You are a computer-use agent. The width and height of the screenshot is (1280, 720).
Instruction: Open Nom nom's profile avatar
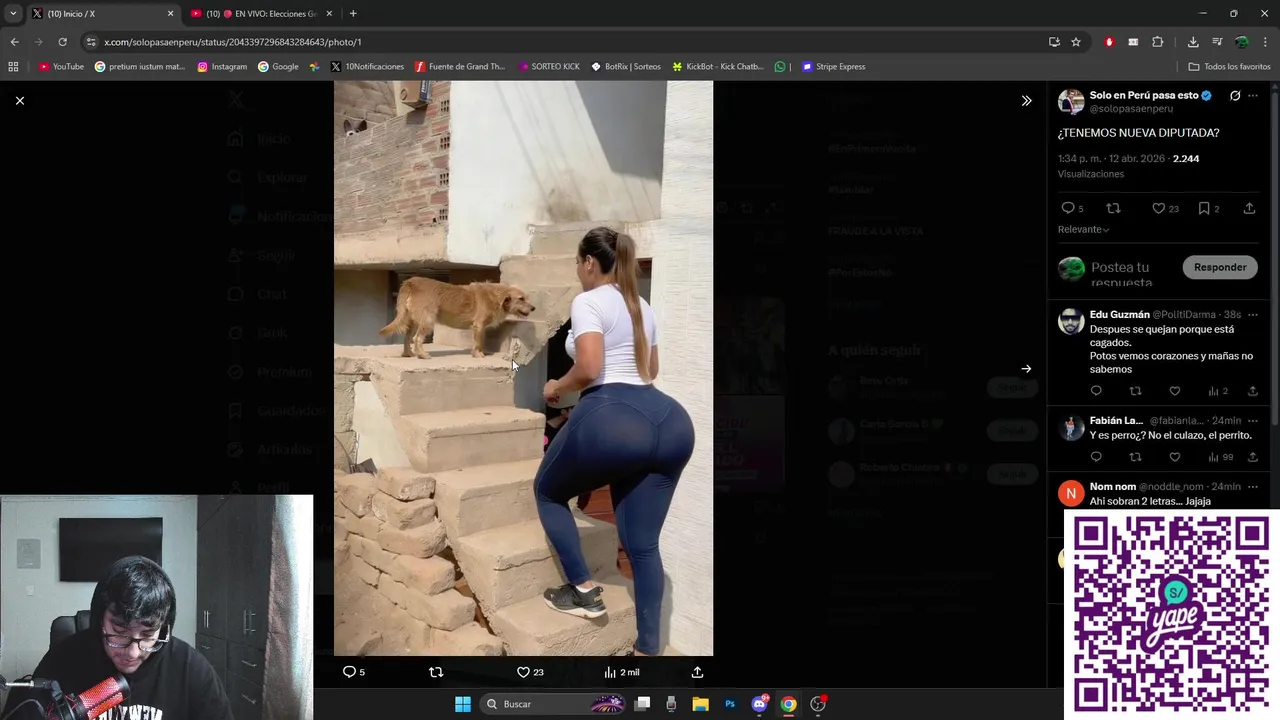point(1071,493)
